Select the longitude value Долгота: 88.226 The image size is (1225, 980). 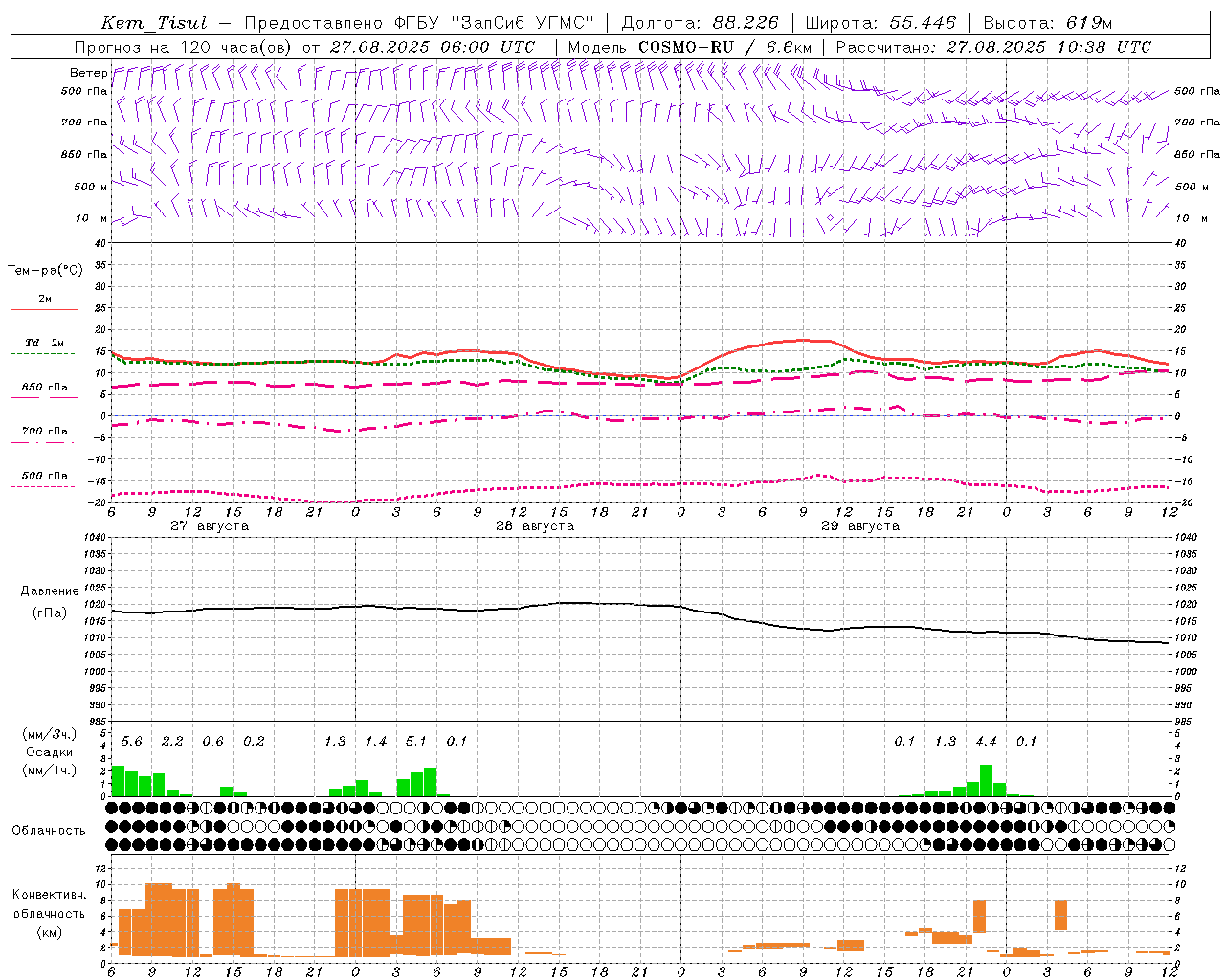[x=701, y=23]
